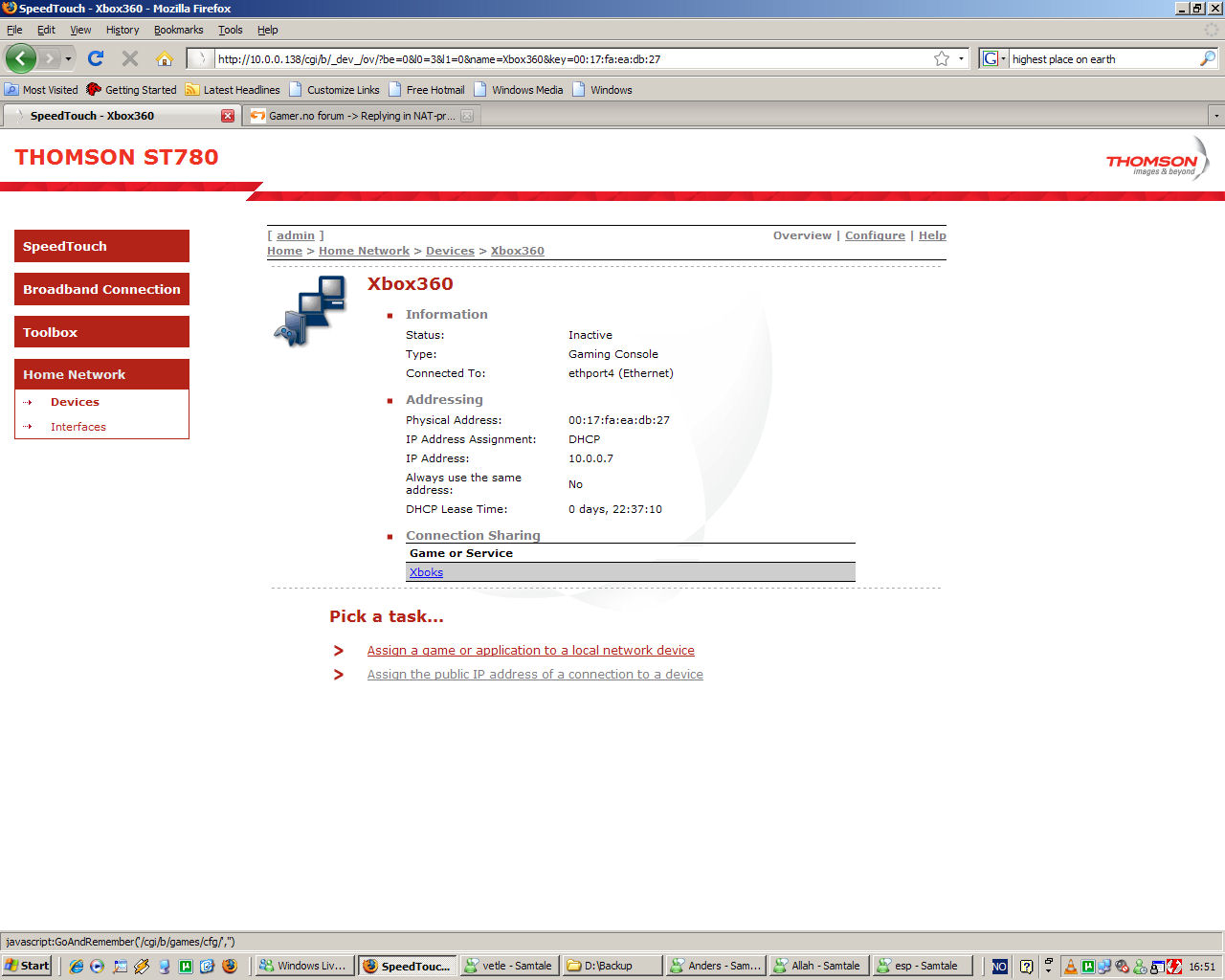Open the Configure page link

click(x=875, y=235)
